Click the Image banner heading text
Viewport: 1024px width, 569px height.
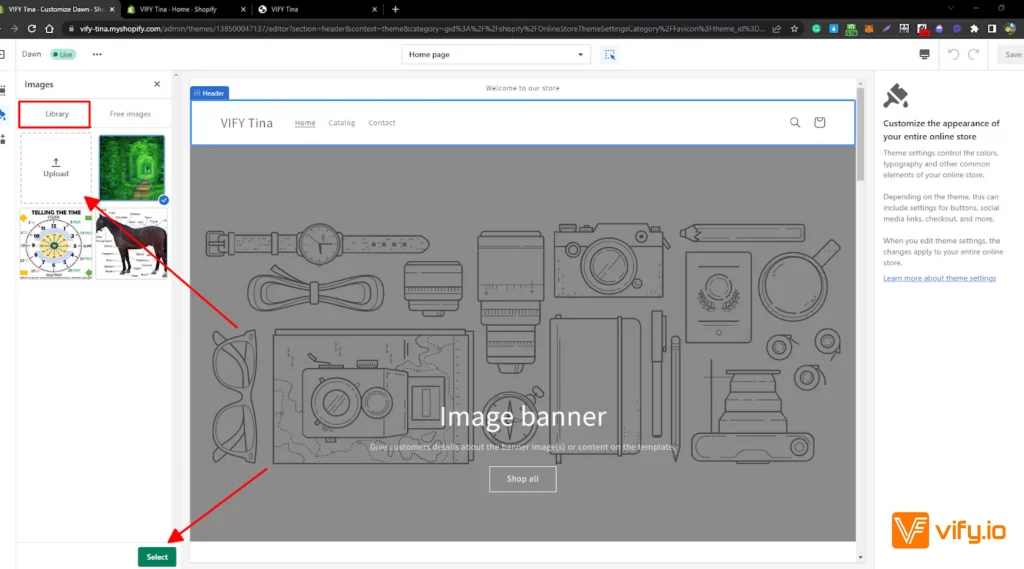522,417
